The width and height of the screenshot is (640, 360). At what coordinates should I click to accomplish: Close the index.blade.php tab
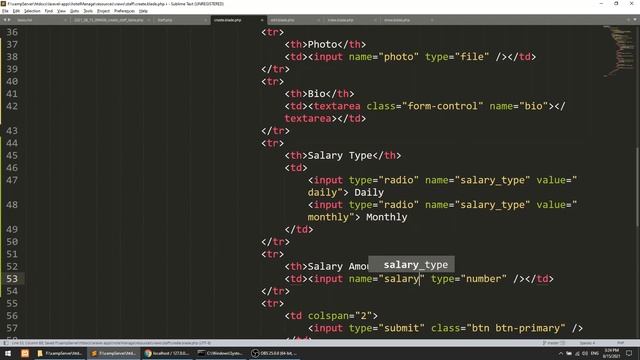pos(375,20)
